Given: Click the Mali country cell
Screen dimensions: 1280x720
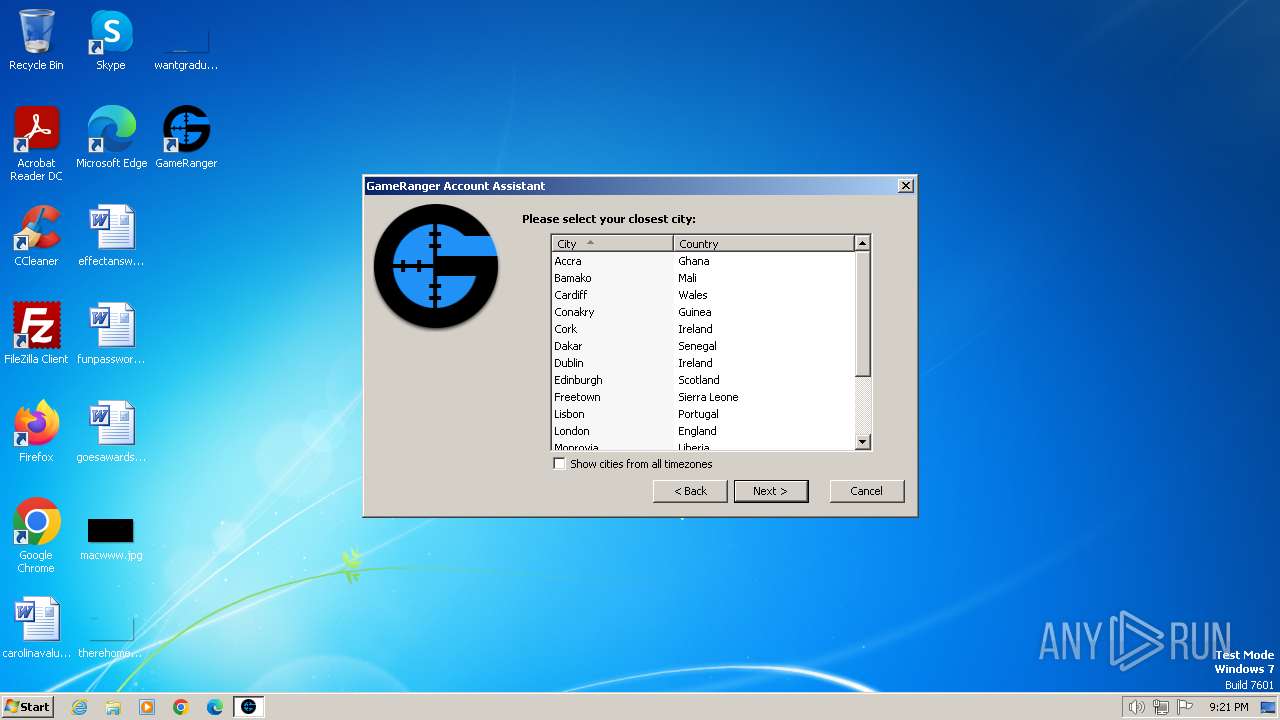Looking at the screenshot, I should pyautogui.click(x=687, y=278).
